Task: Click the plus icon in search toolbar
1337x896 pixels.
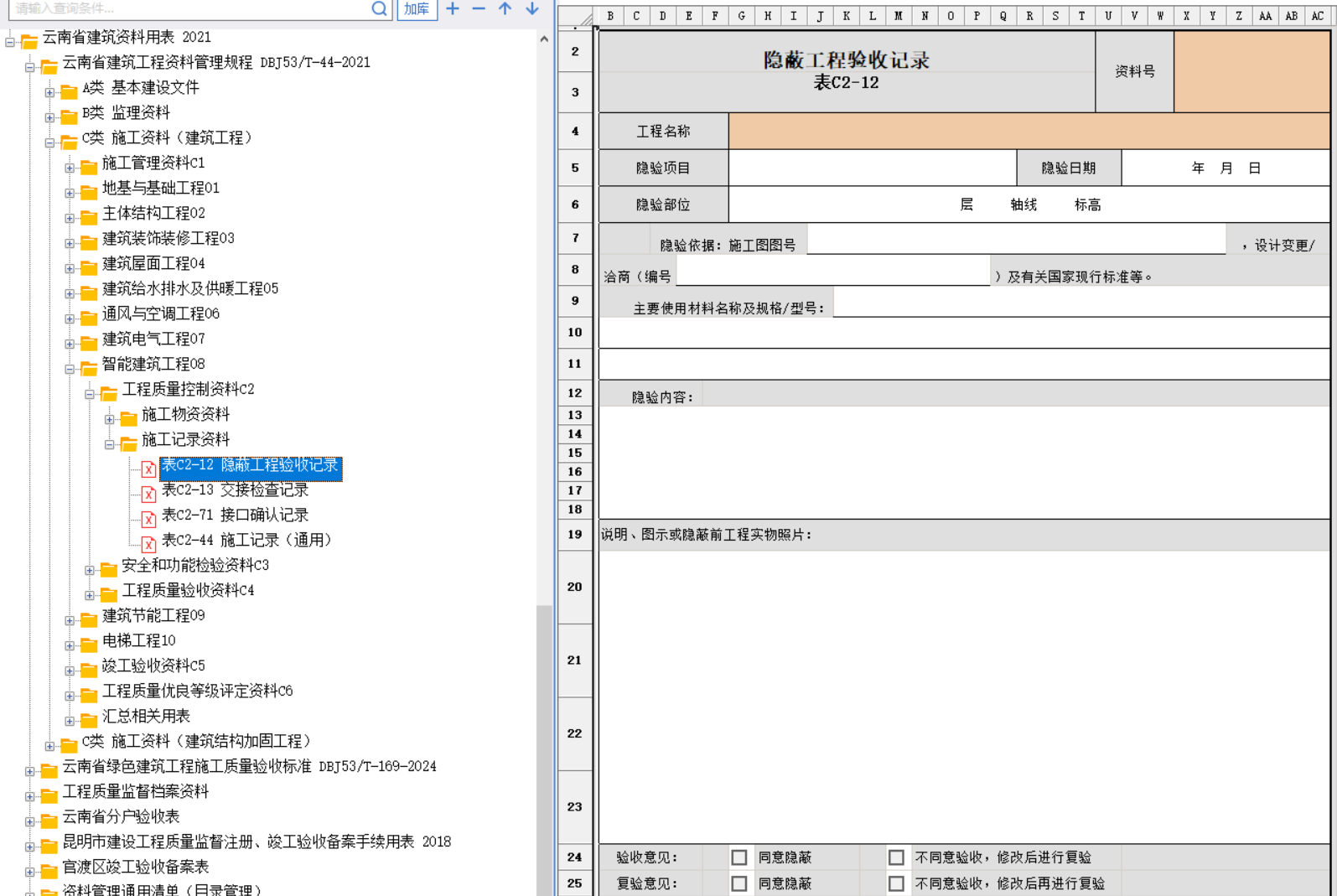Action: tap(453, 8)
